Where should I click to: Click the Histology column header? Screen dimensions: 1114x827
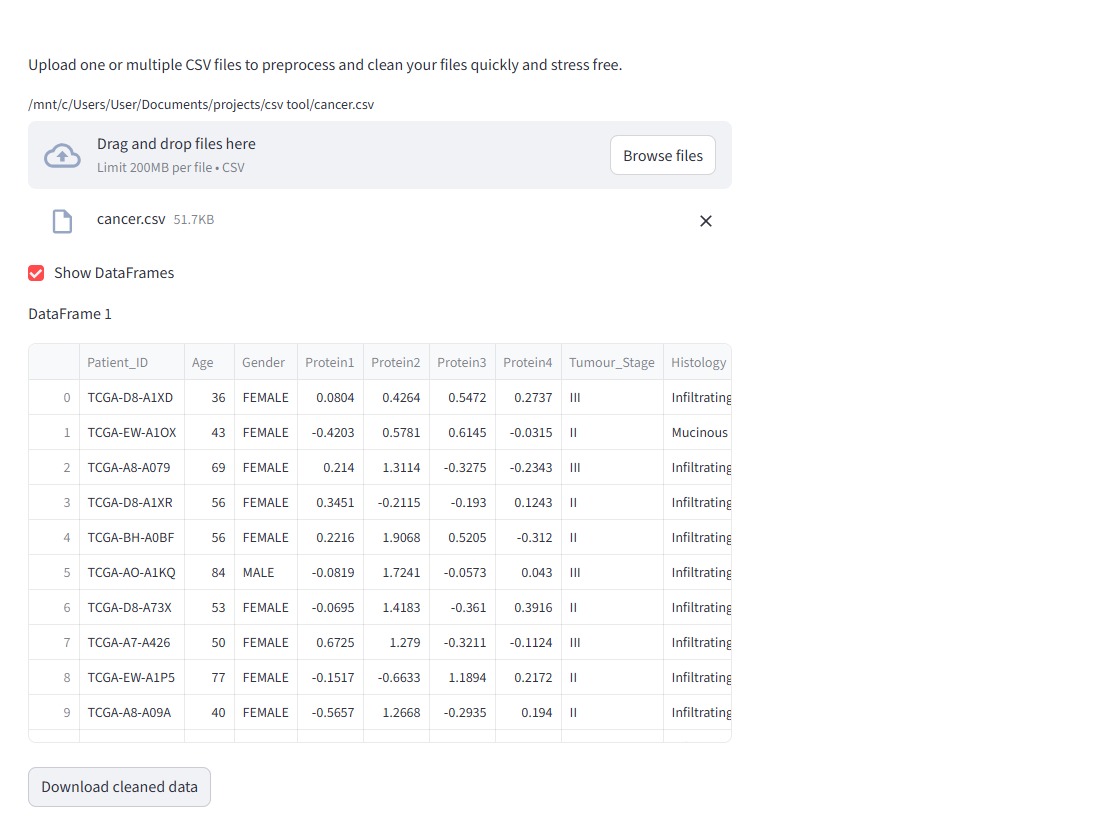click(x=698, y=362)
